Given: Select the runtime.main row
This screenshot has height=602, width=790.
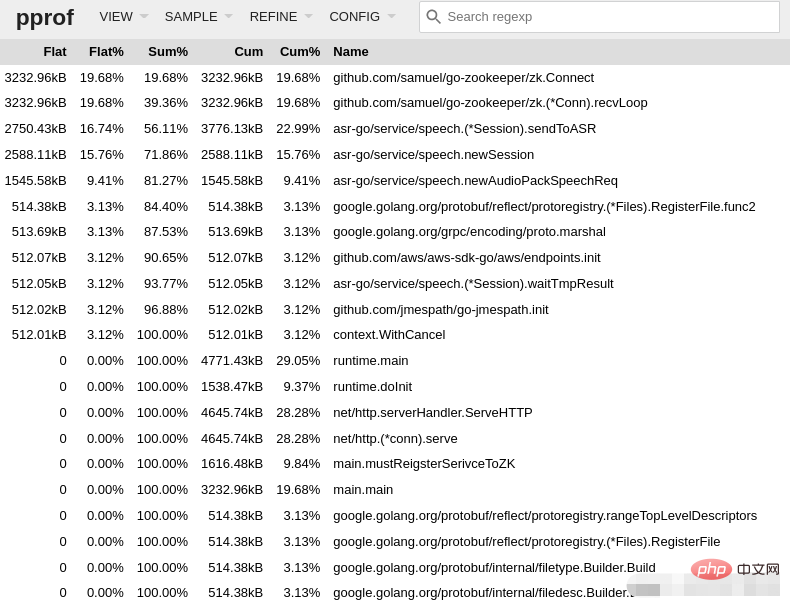Looking at the screenshot, I should pyautogui.click(x=370, y=360).
